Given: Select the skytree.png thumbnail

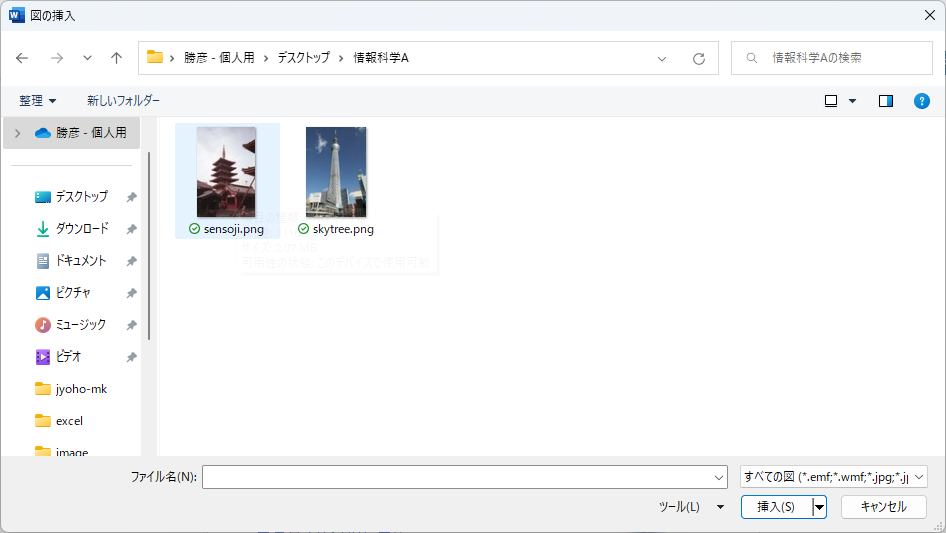Looking at the screenshot, I should click(x=336, y=172).
